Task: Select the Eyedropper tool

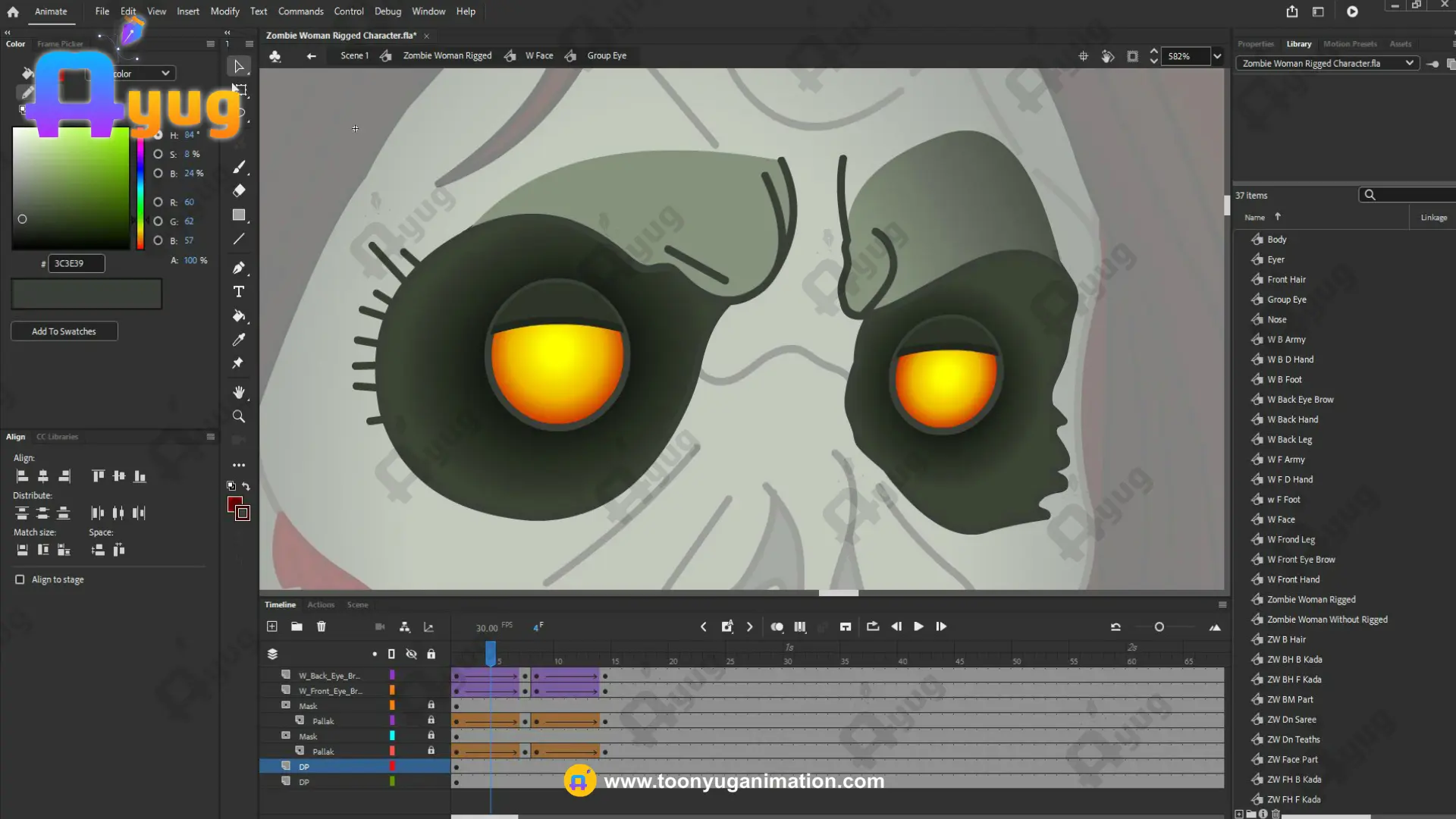Action: click(x=238, y=340)
